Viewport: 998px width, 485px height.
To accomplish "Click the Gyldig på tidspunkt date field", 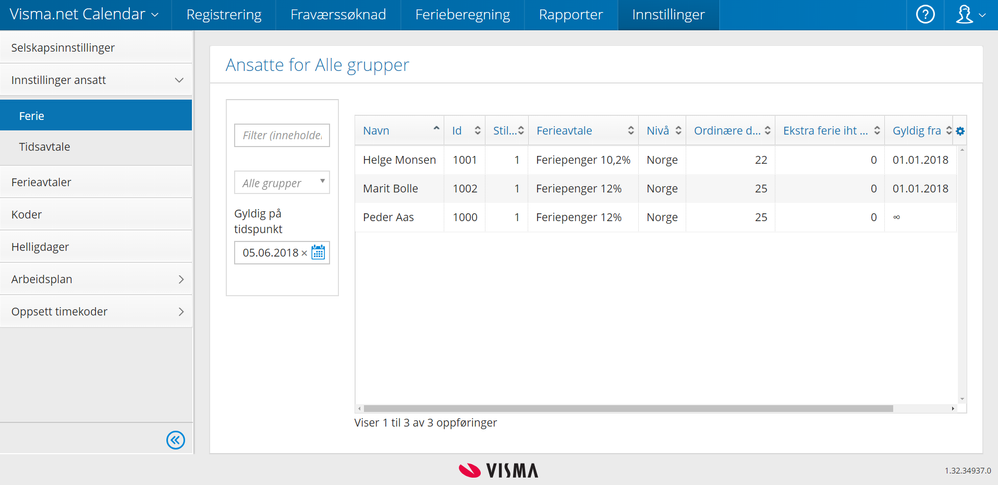I will tap(282, 253).
